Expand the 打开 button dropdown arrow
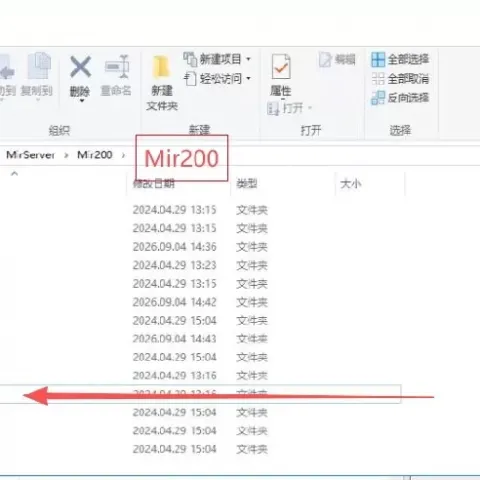This screenshot has height=480, width=480. [x=310, y=108]
